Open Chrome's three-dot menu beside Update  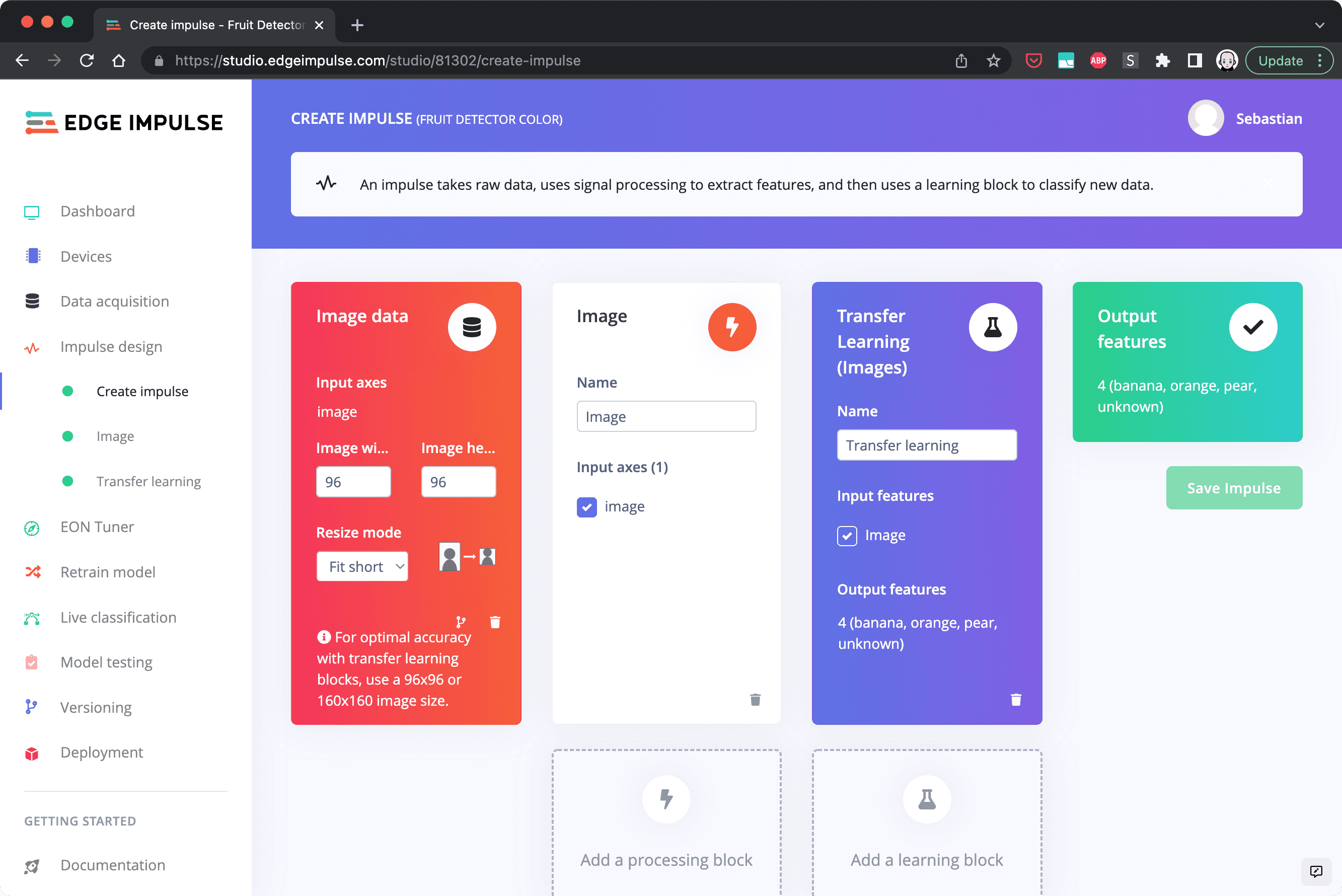tap(1320, 60)
